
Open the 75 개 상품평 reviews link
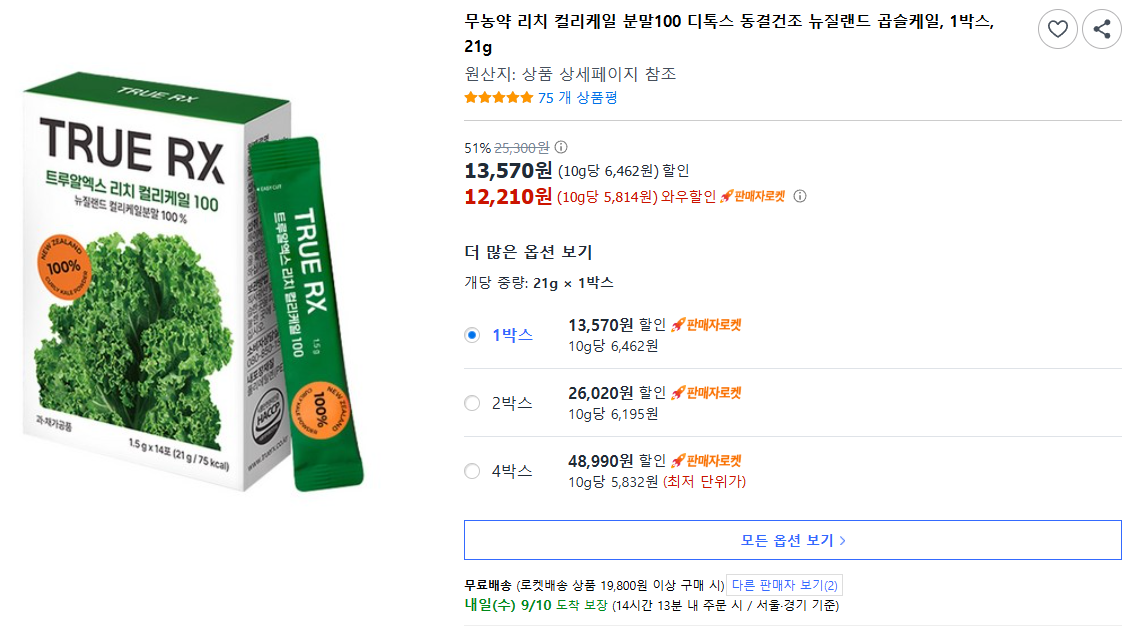coord(577,98)
